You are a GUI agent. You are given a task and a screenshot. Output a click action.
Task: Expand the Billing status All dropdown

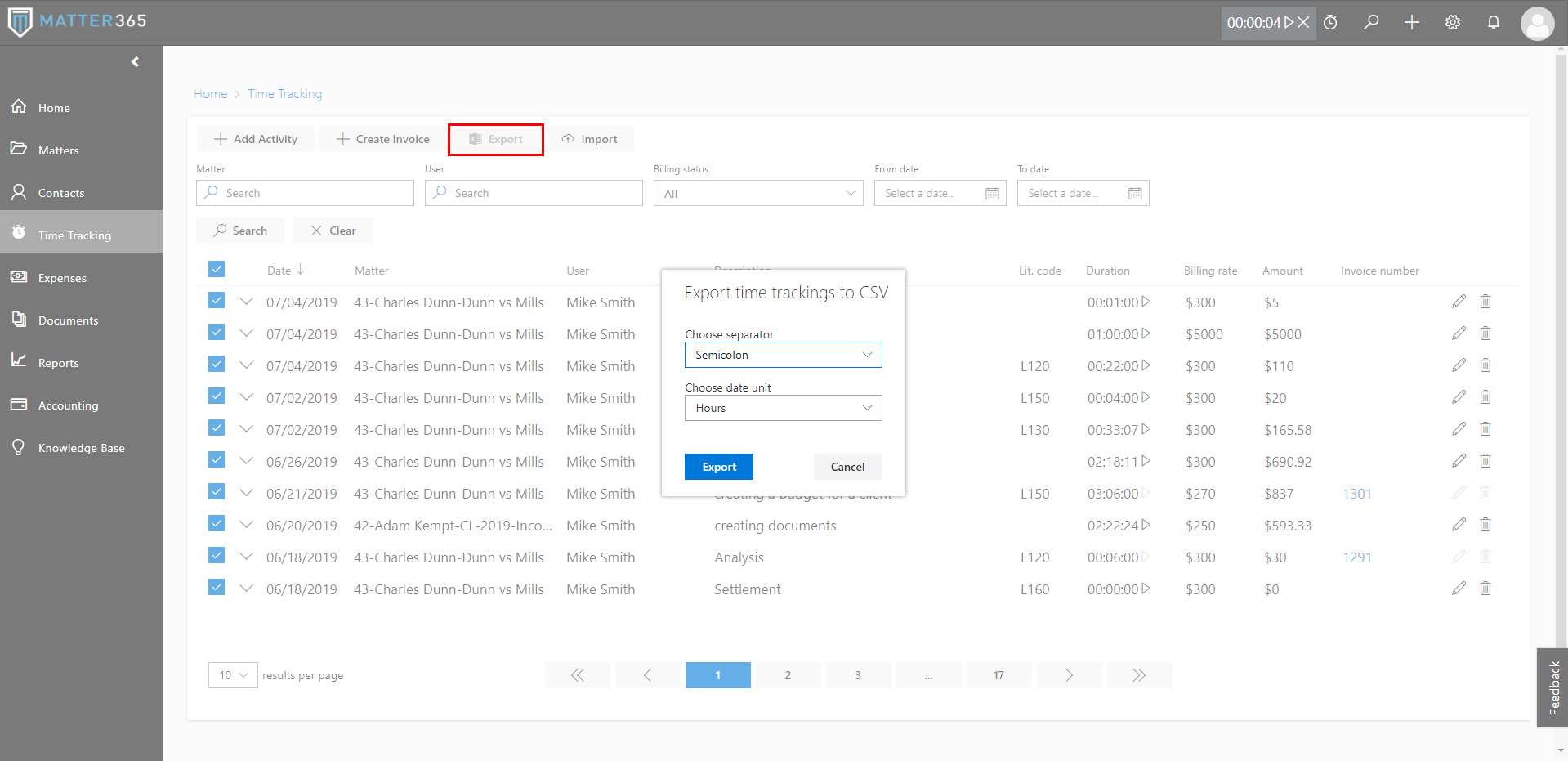(757, 194)
